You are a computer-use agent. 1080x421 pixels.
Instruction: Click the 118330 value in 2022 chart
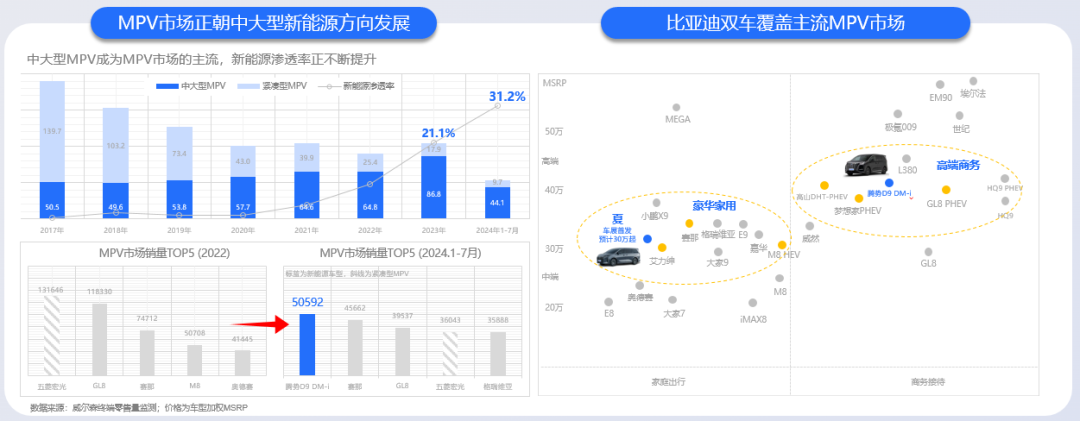tap(99, 291)
